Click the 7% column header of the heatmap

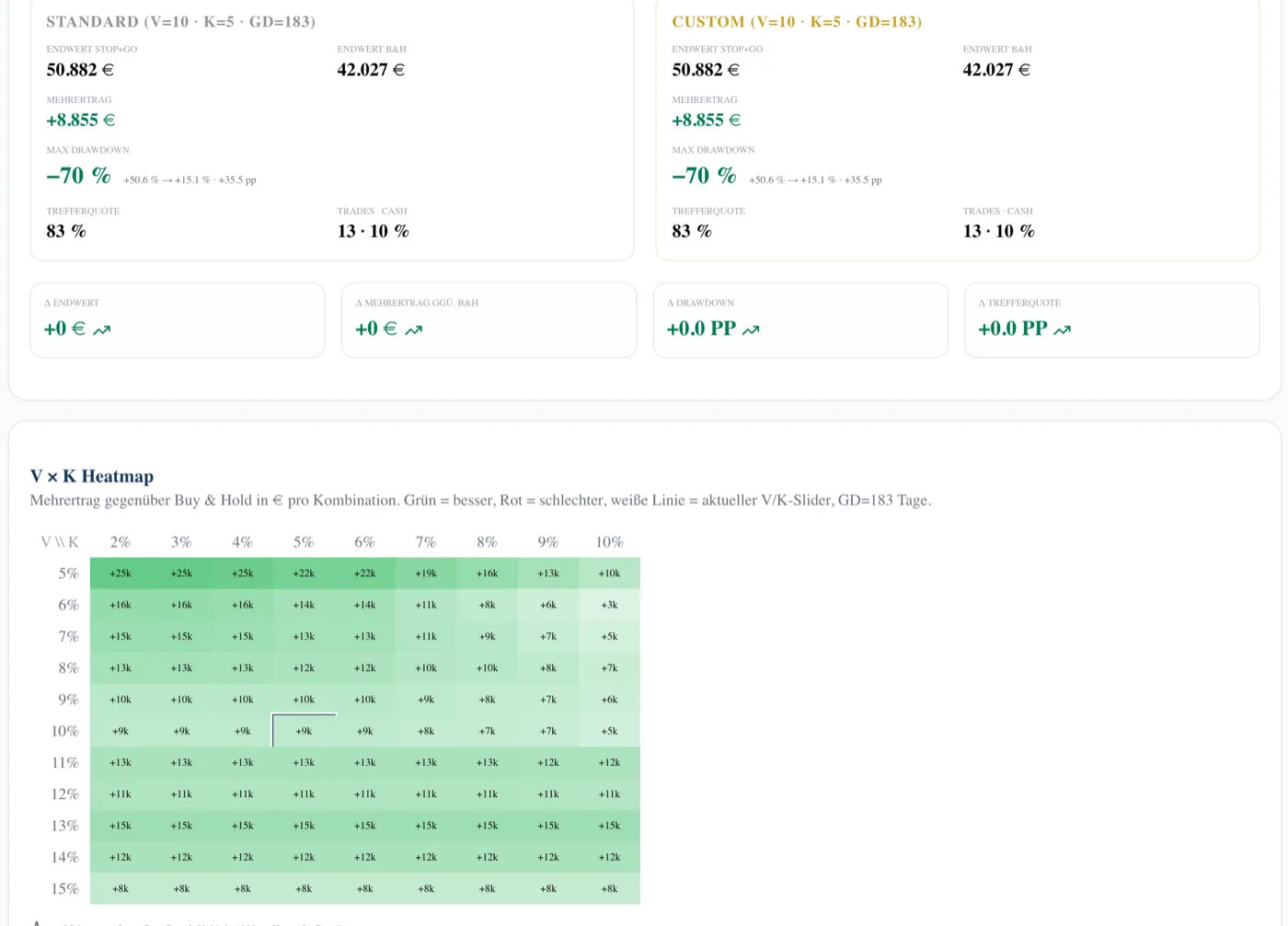(x=426, y=542)
